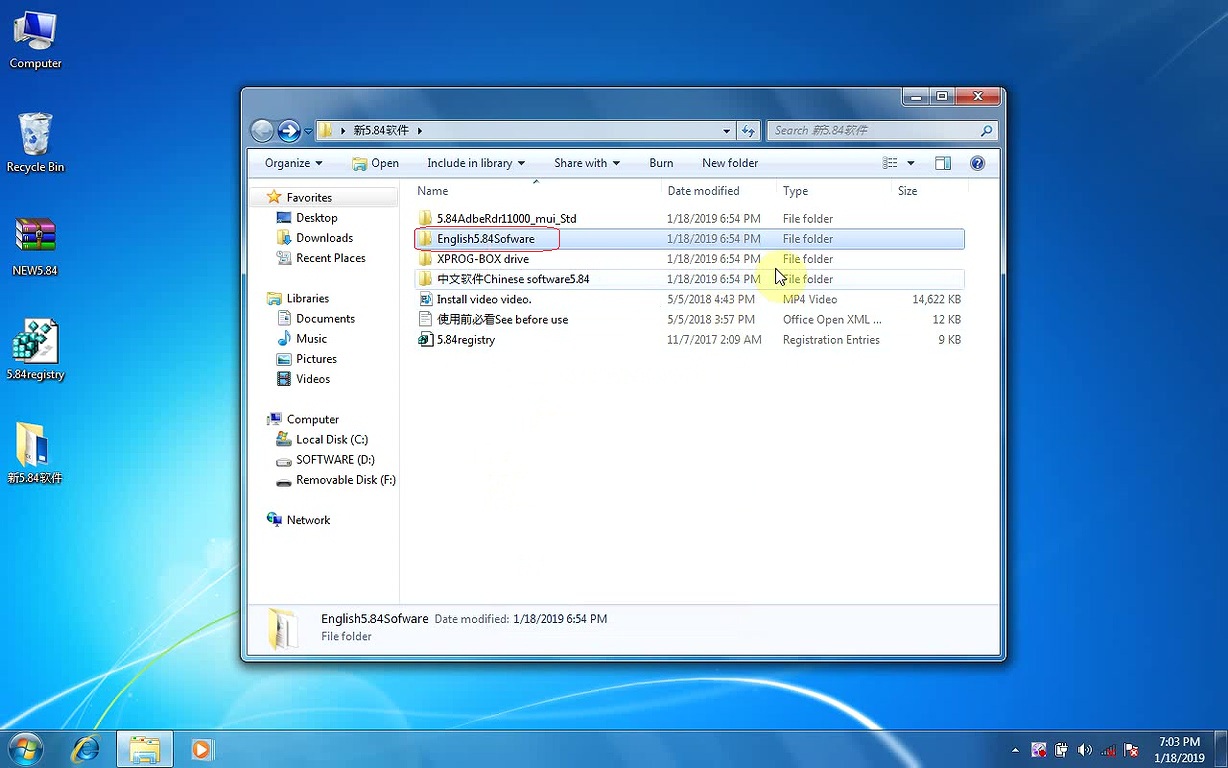
Task: Open the recent pages dropdown beside Forward
Action: point(307,131)
